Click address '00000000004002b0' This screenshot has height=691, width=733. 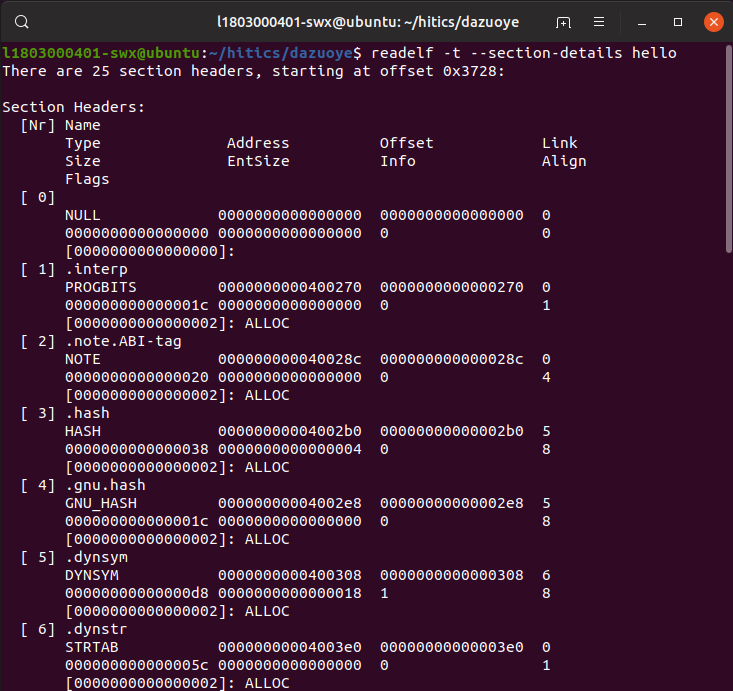pyautogui.click(x=289, y=432)
